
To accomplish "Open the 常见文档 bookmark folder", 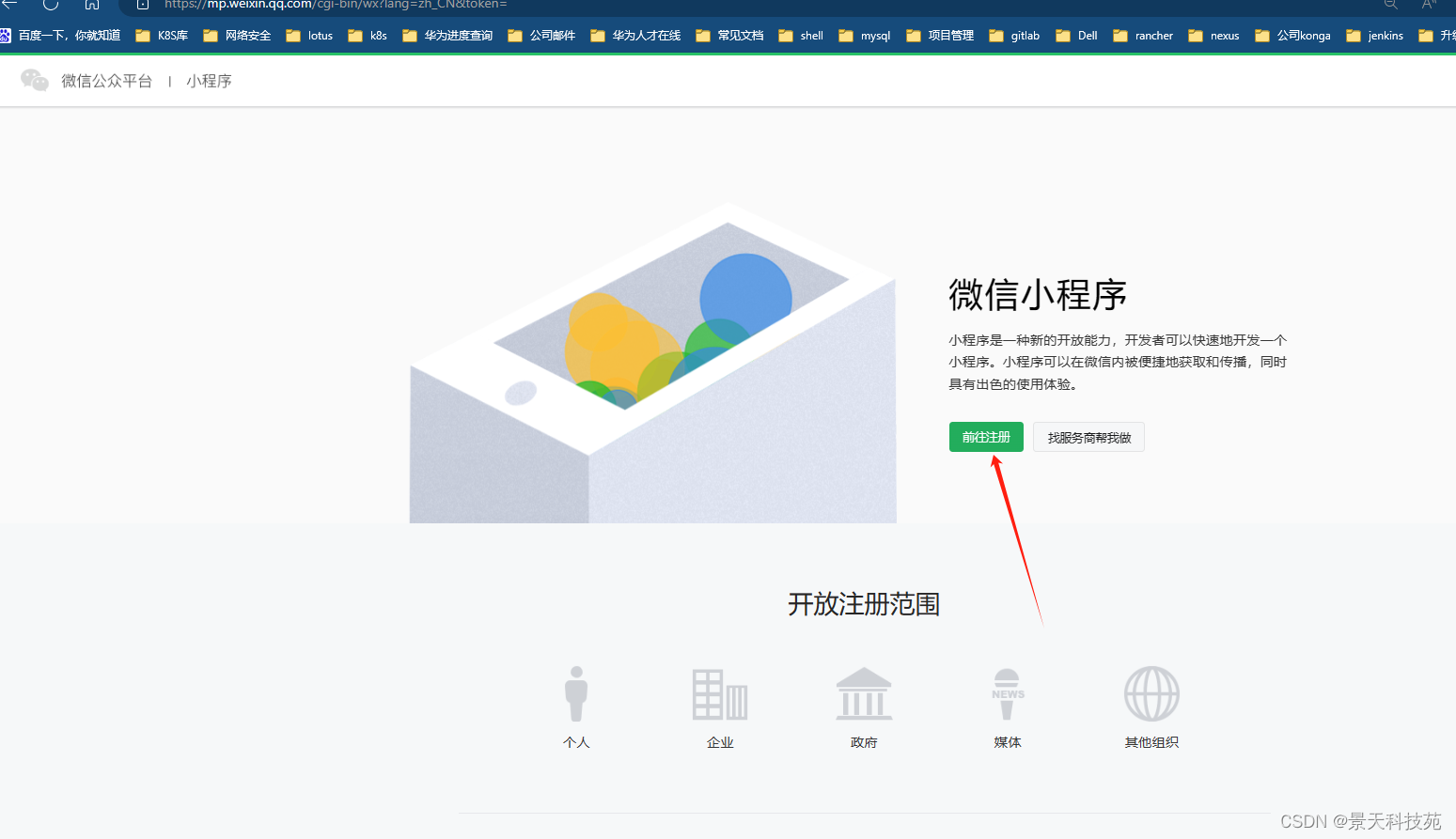I will coord(729,36).
